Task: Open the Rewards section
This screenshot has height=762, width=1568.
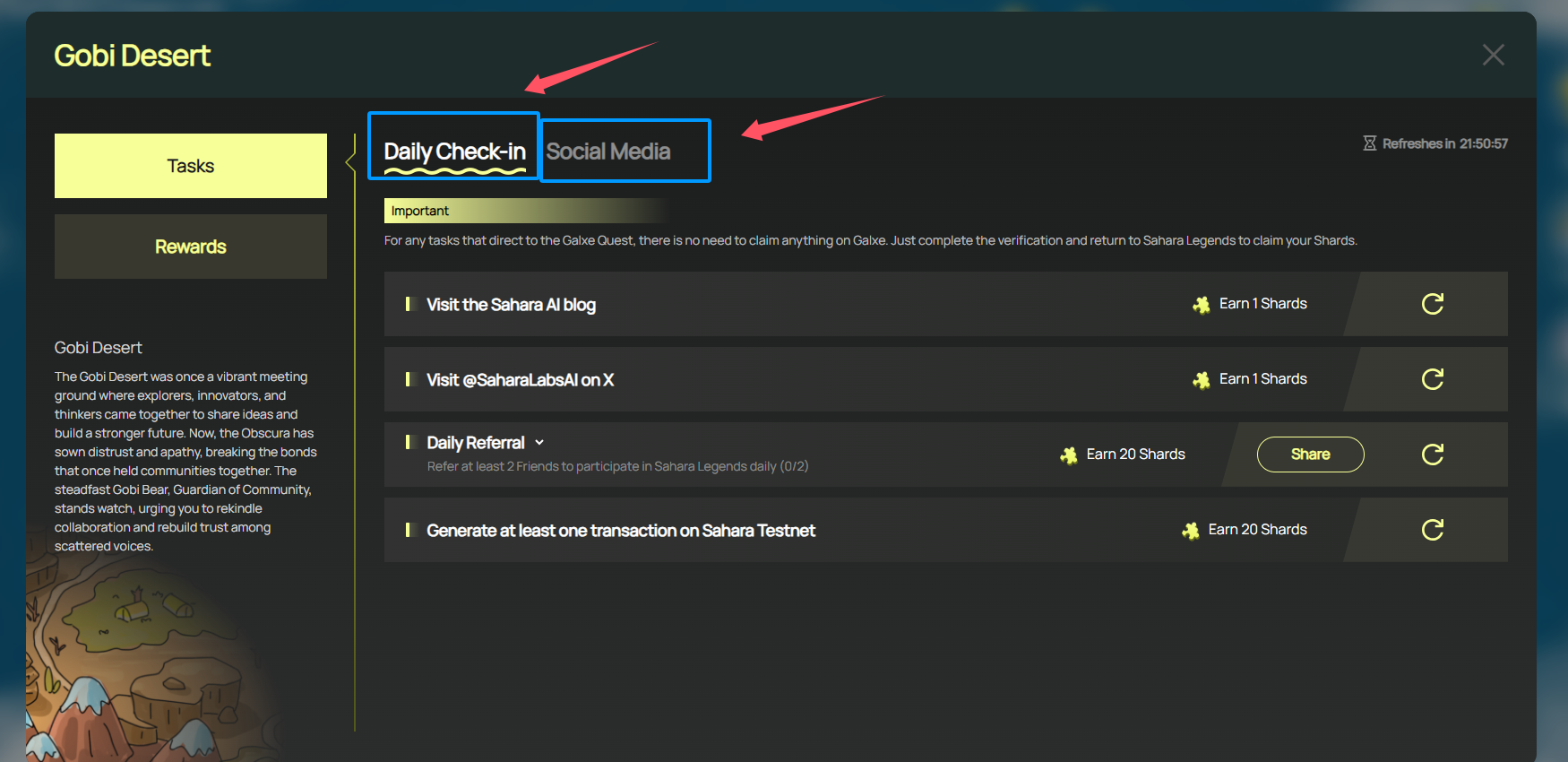Action: point(191,247)
